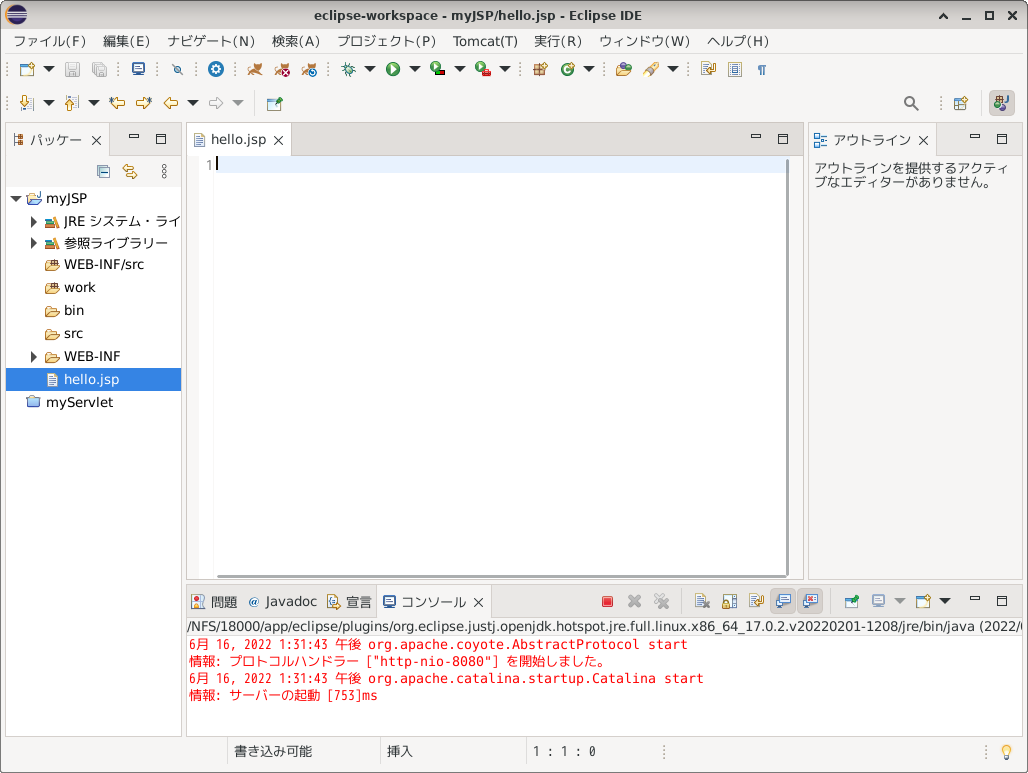
Task: Toggle Scroll Lock in console
Action: (x=729, y=601)
